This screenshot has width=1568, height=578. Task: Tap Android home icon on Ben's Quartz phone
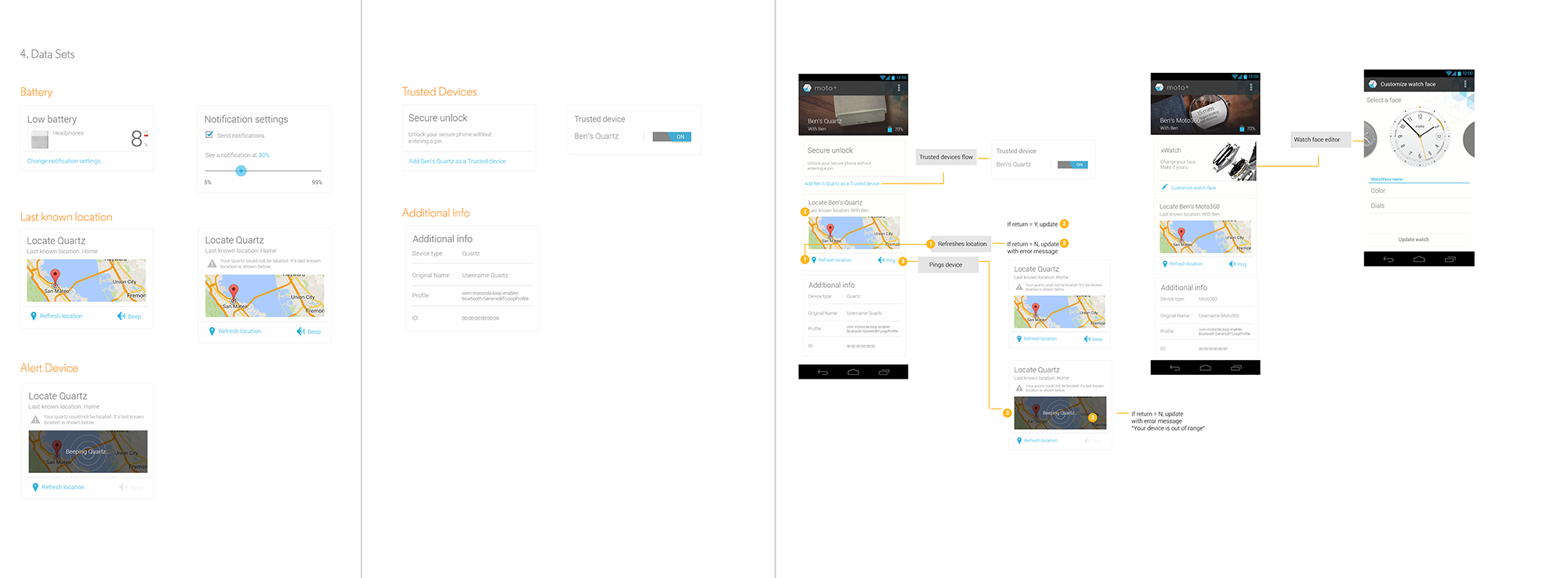tap(853, 372)
